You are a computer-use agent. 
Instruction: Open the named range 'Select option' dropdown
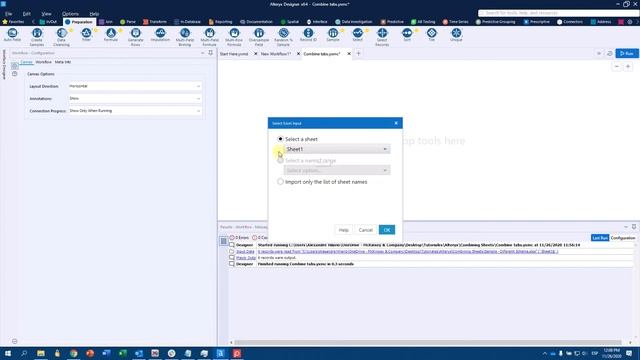337,170
